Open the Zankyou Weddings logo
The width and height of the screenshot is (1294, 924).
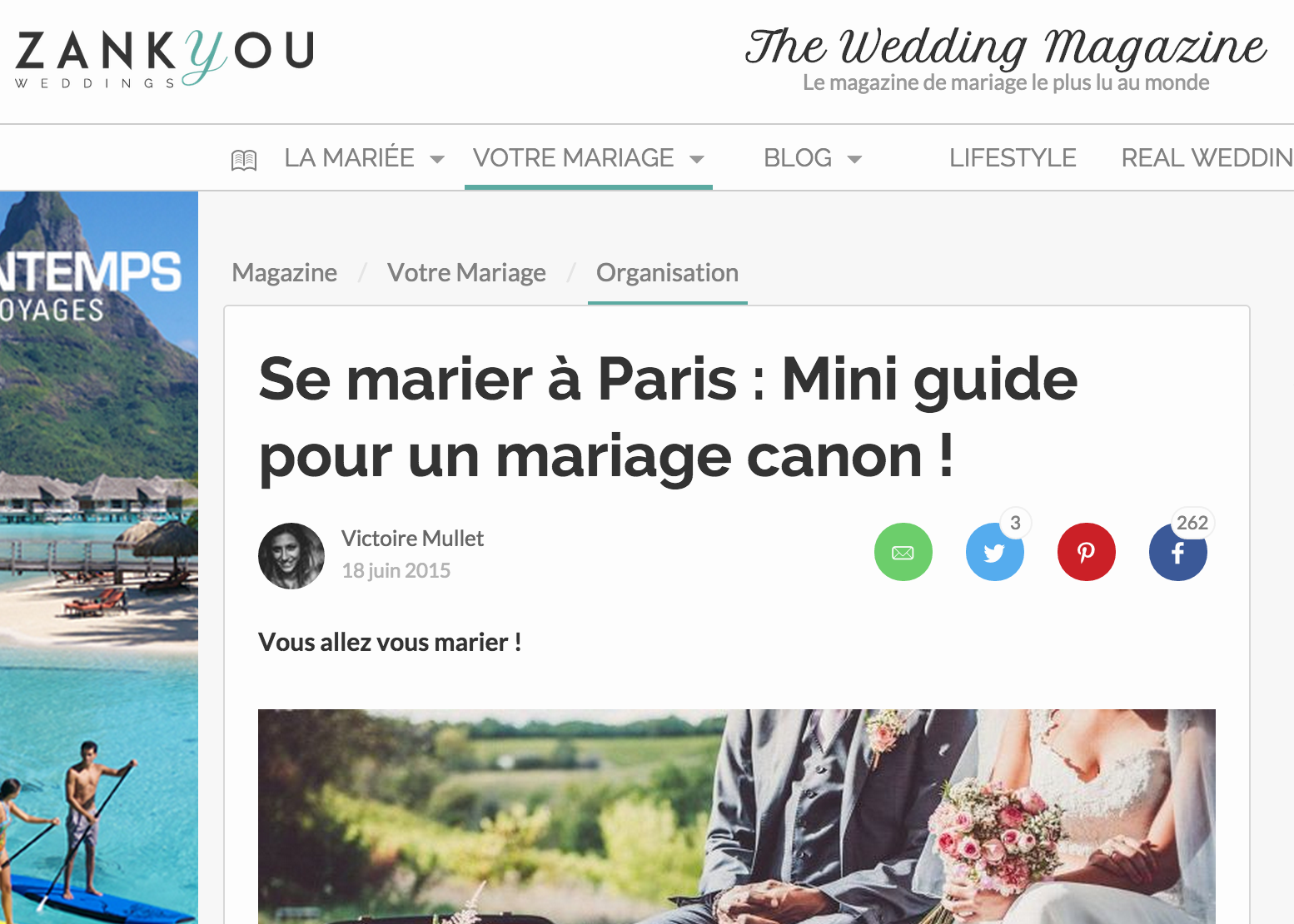(x=165, y=58)
